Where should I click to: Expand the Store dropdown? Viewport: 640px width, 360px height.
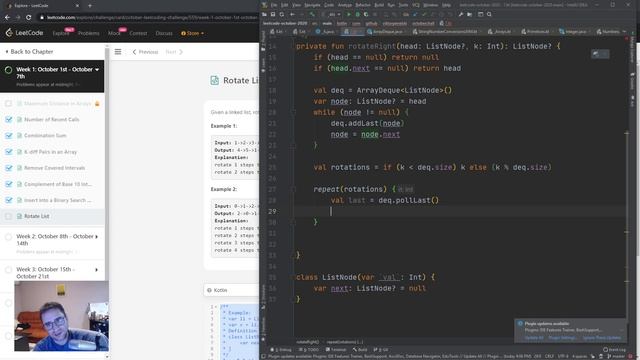point(192,33)
